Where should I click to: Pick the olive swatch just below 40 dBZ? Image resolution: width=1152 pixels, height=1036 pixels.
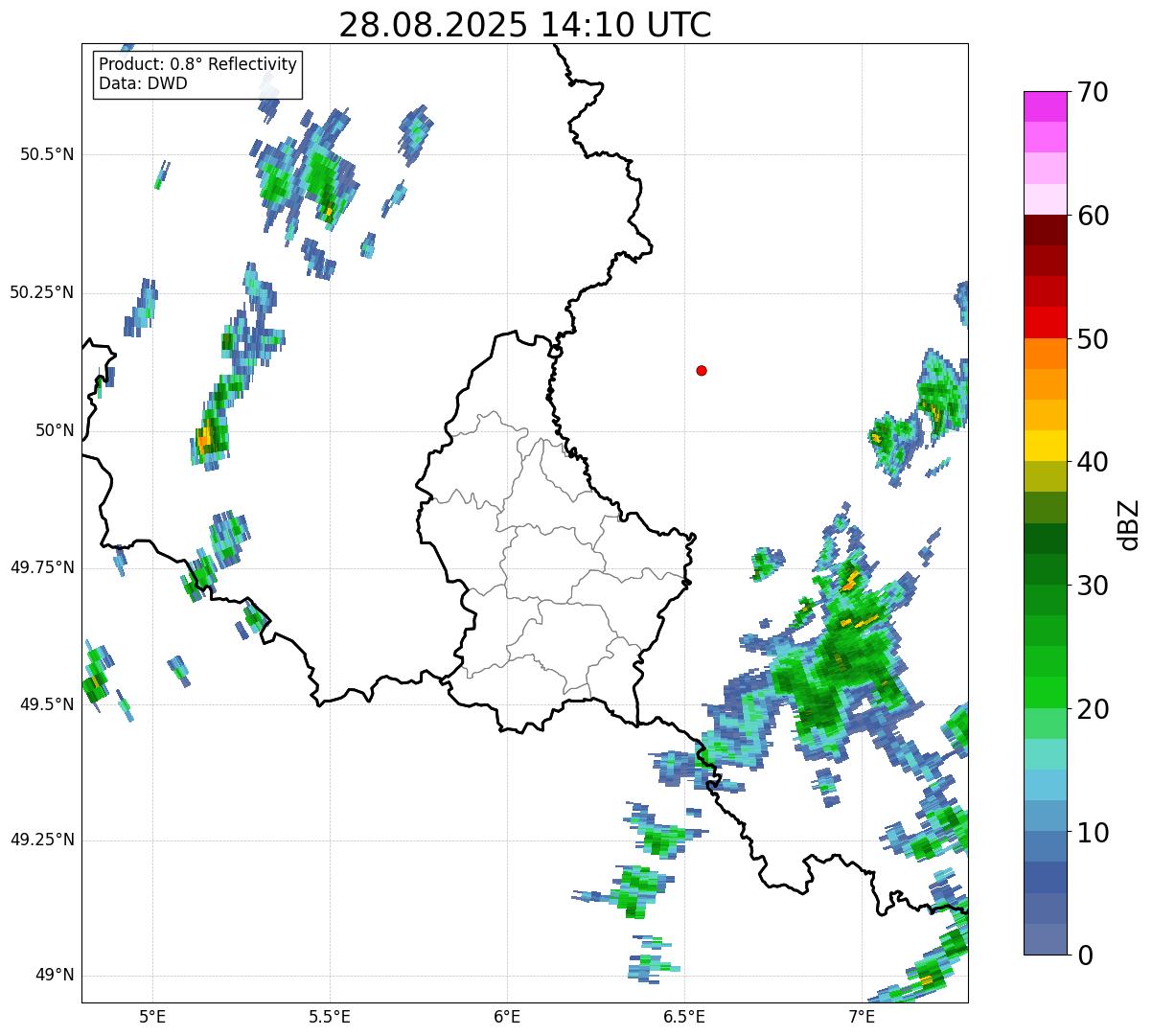[1046, 476]
